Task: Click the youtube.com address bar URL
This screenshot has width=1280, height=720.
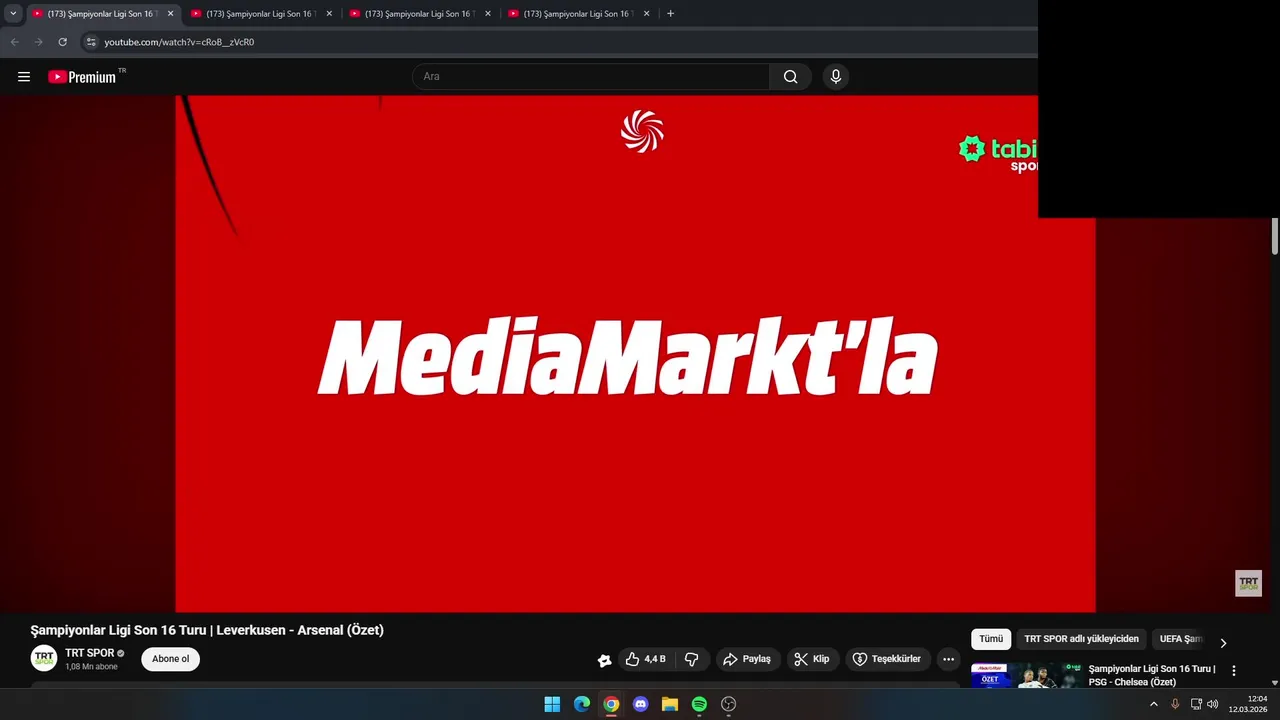Action: click(179, 42)
